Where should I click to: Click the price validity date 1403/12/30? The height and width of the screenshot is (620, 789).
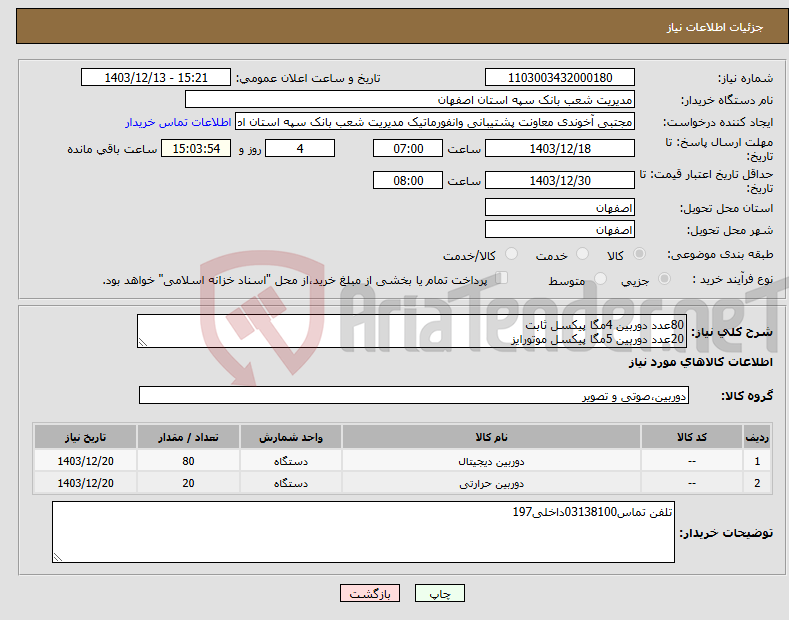(560, 180)
